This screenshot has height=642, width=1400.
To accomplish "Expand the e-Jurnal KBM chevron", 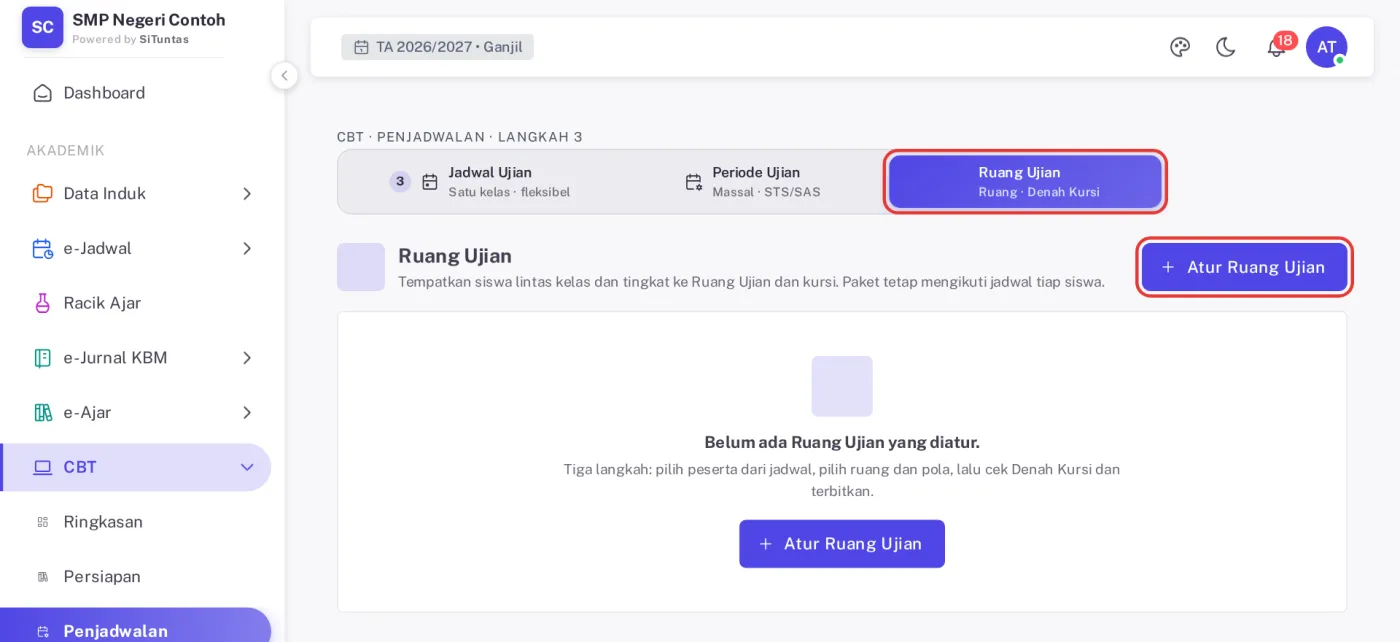I will coord(247,358).
